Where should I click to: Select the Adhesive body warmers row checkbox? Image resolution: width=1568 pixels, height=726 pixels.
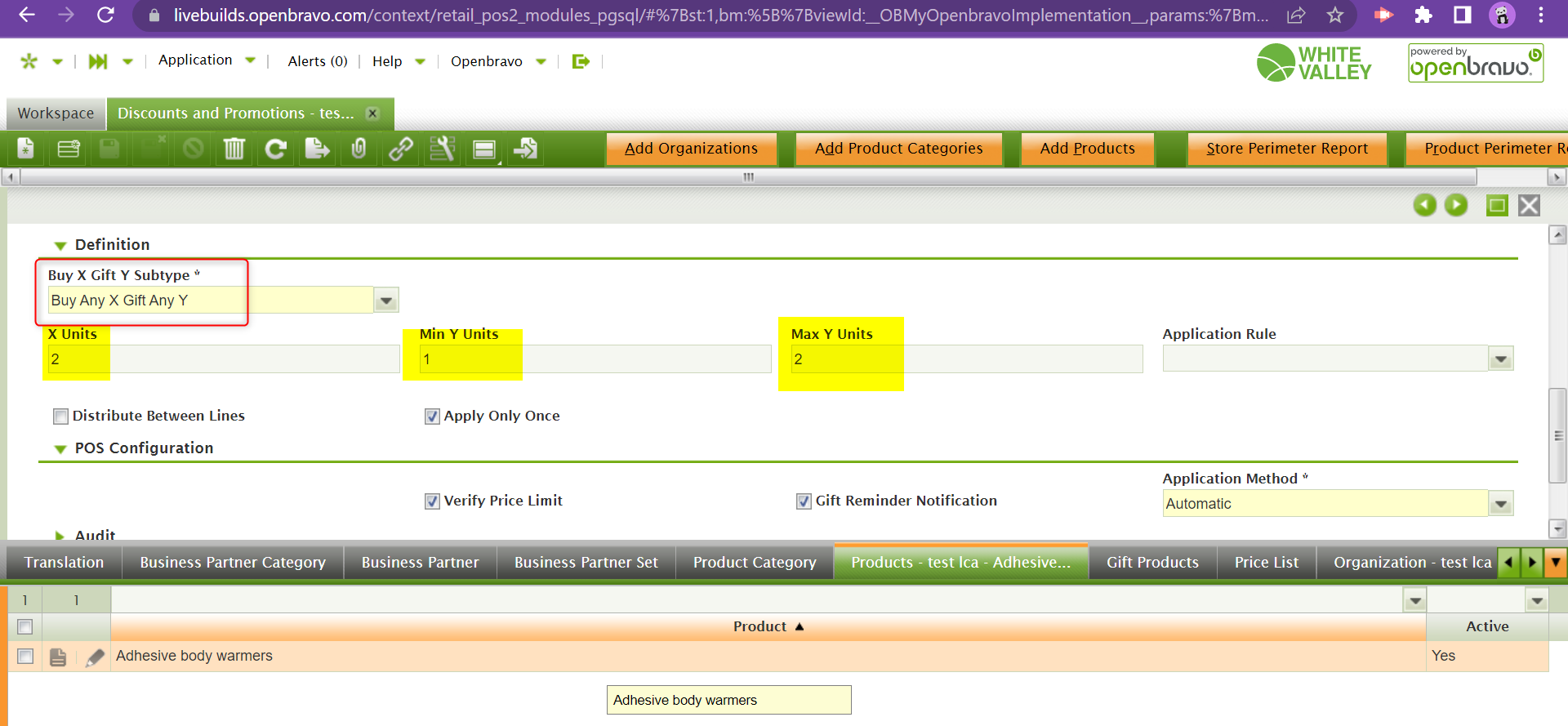25,656
